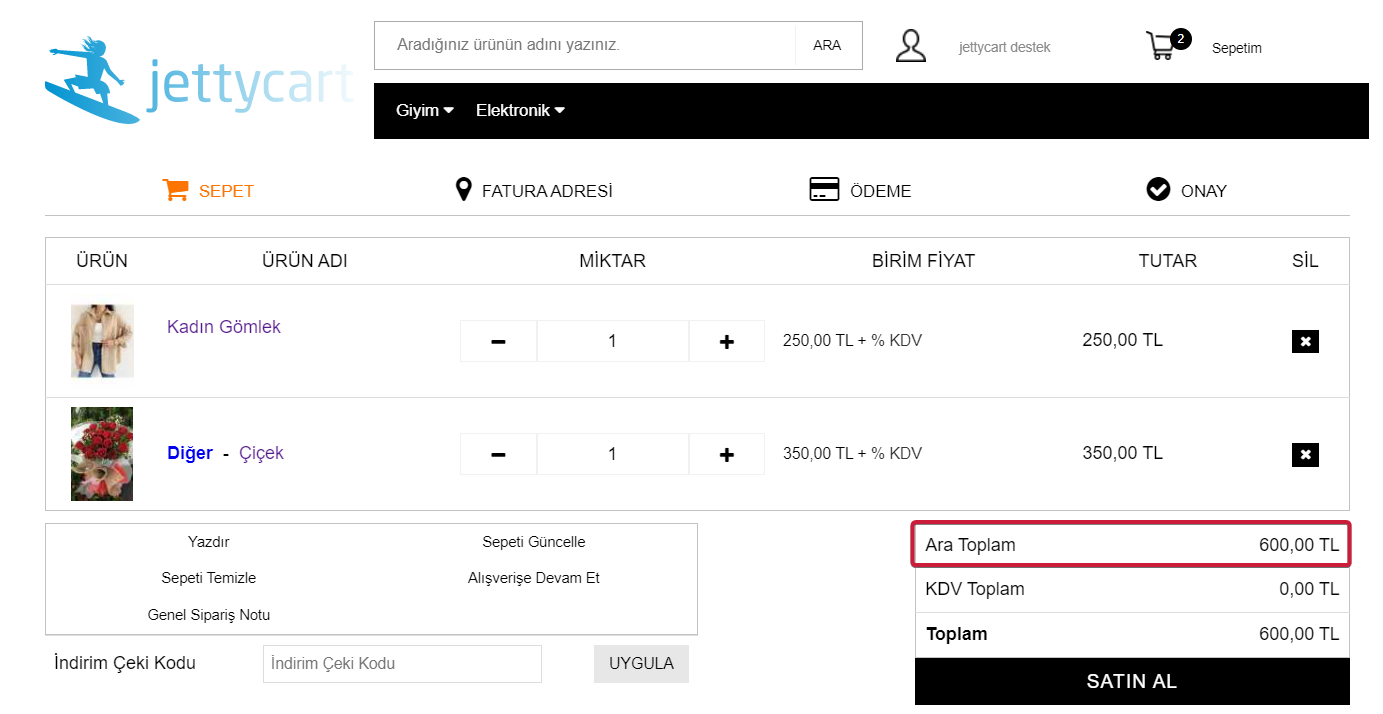Click the Kadın Gömlek quantity field

pyautogui.click(x=613, y=341)
